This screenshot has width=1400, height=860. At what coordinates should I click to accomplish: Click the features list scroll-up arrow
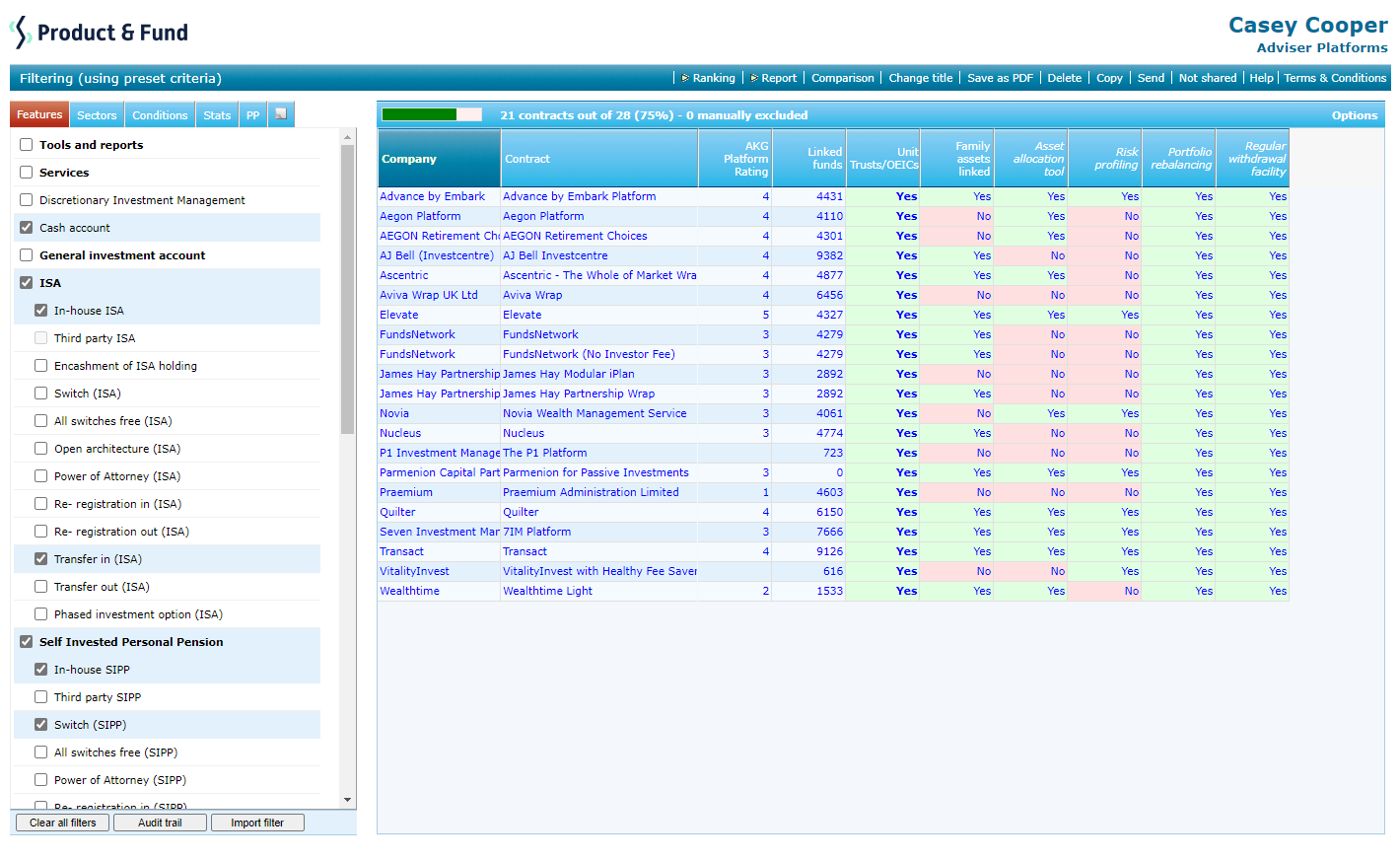[347, 136]
